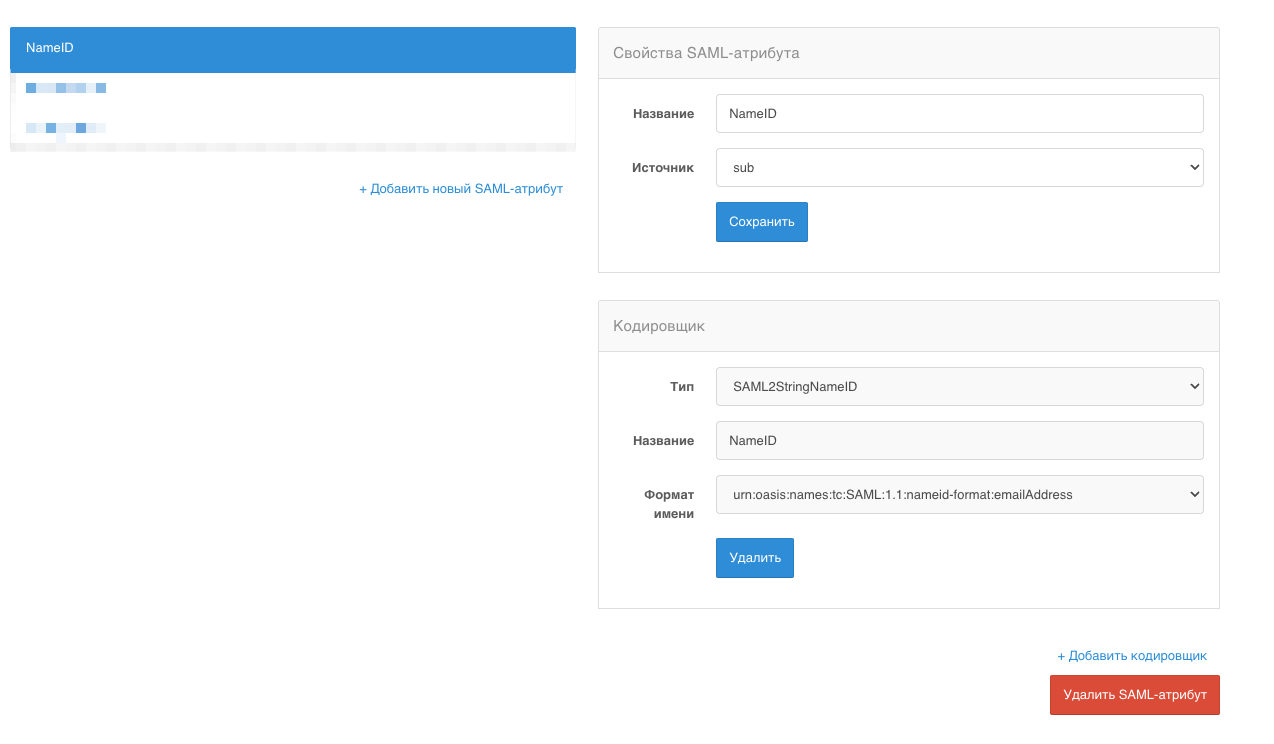Expand the Тип dropdown with SAML2StringNameID
This screenshot has width=1274, height=744.
click(959, 386)
